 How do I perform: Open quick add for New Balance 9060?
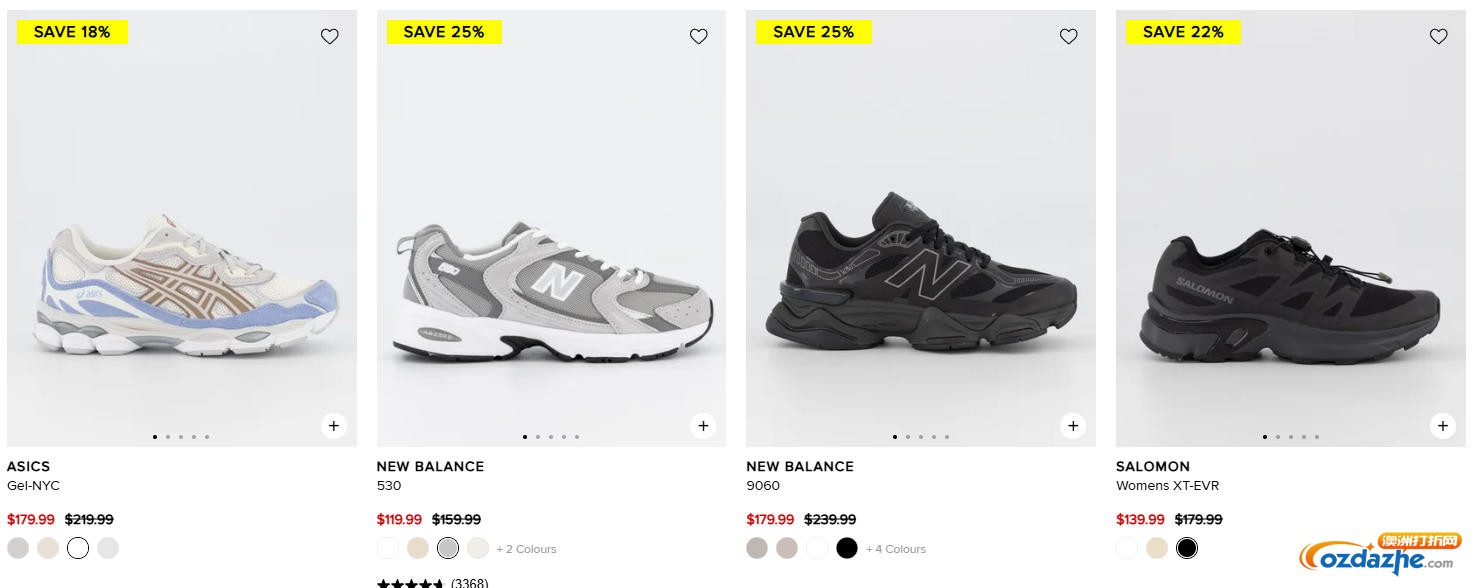coord(1072,426)
